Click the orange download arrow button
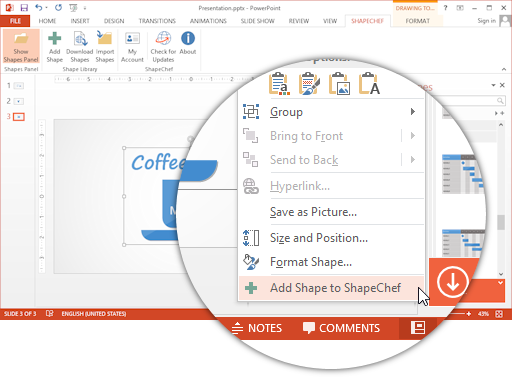 pos(453,282)
